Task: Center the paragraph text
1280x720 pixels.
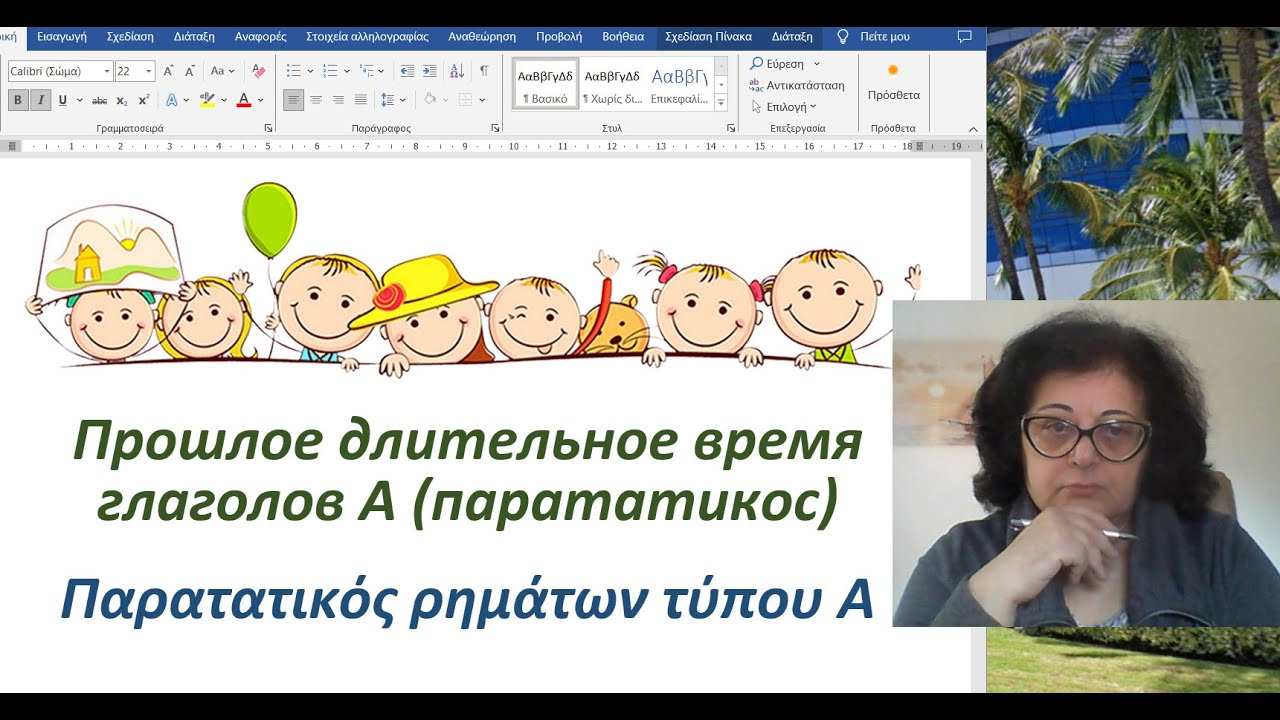Action: [x=316, y=100]
